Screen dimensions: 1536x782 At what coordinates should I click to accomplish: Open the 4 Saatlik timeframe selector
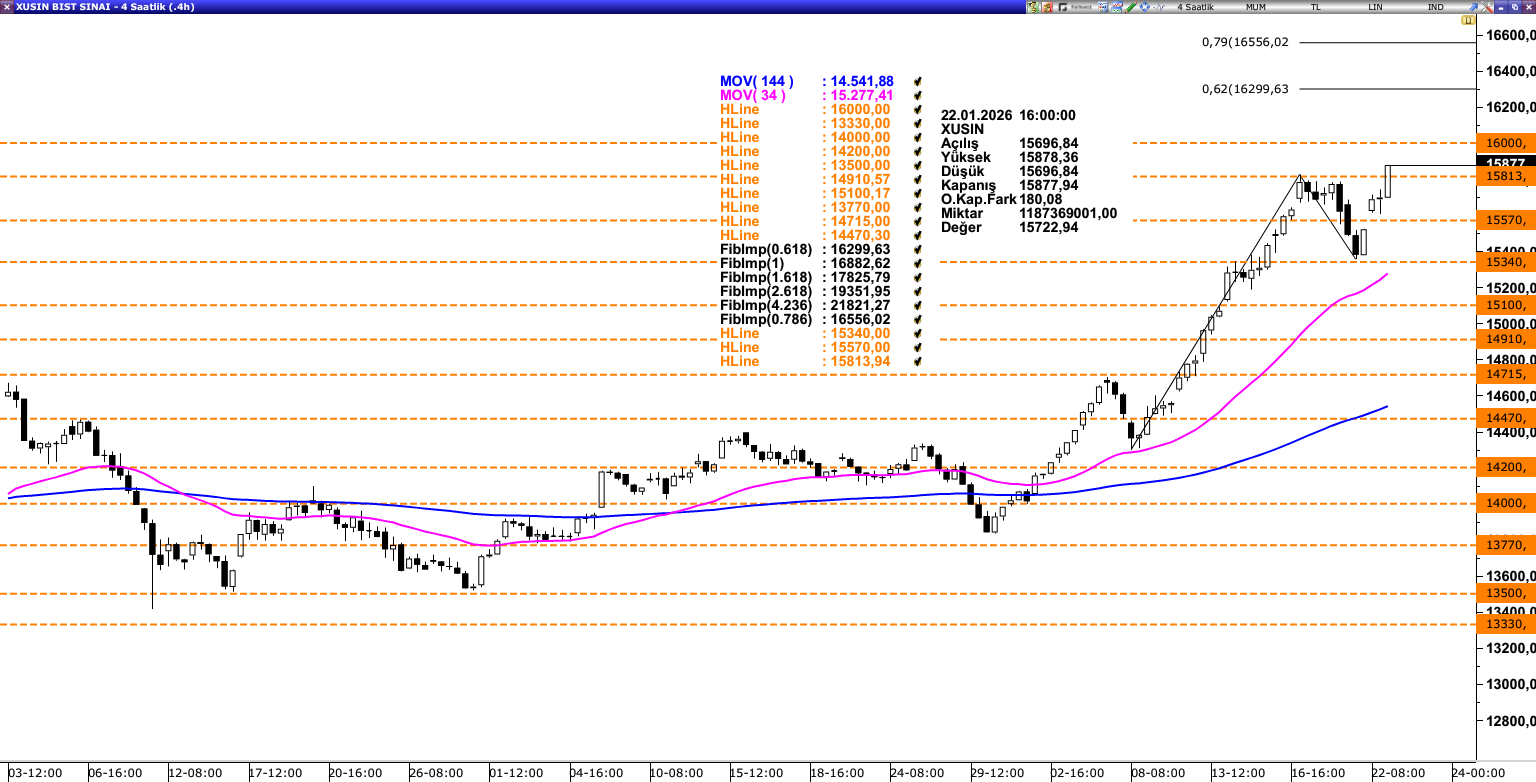point(1195,7)
